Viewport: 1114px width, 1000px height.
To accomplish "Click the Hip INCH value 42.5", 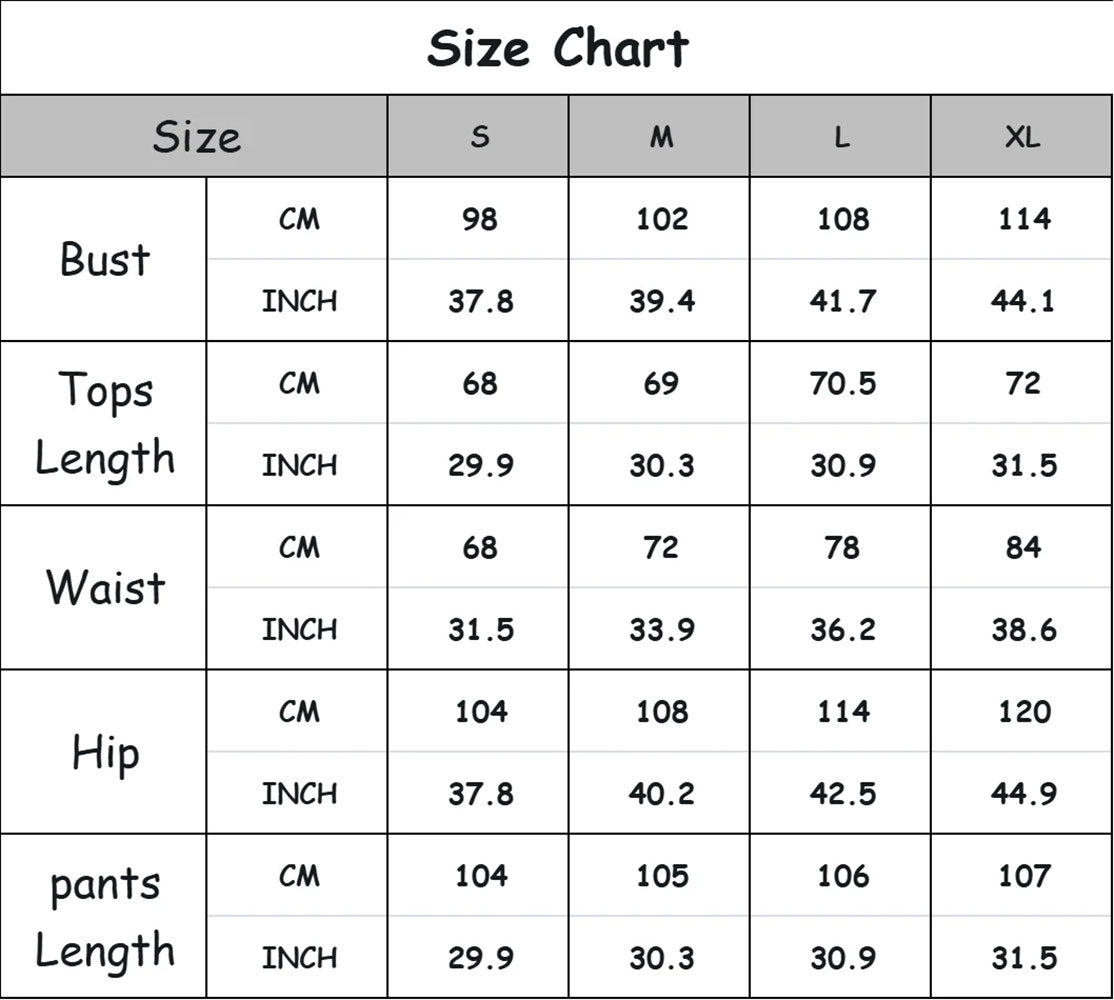I will 842,793.
